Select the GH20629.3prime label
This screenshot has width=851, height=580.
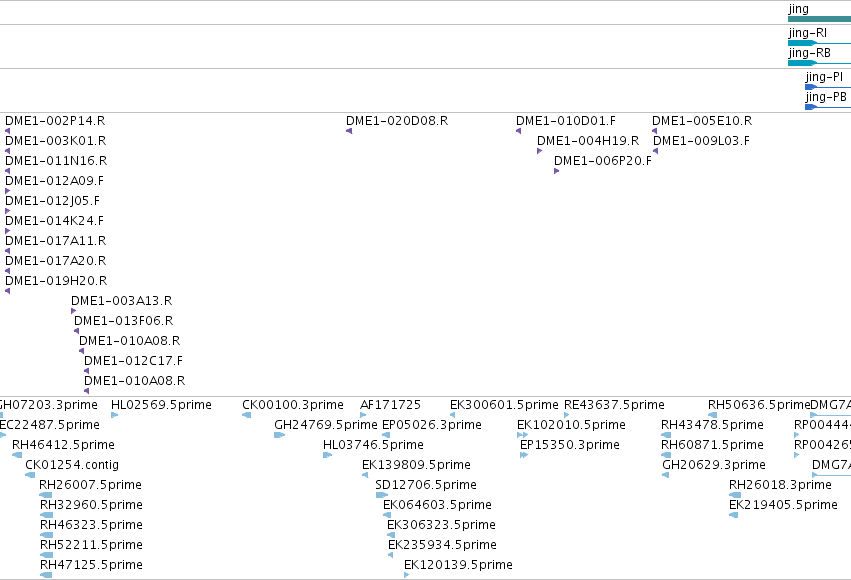(714, 466)
